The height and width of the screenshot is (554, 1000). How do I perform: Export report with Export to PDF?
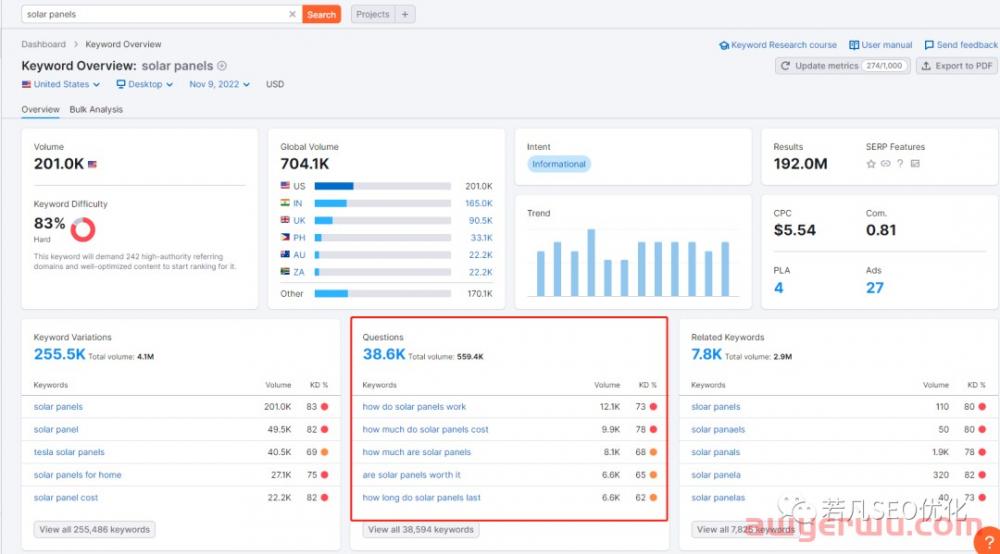point(957,66)
